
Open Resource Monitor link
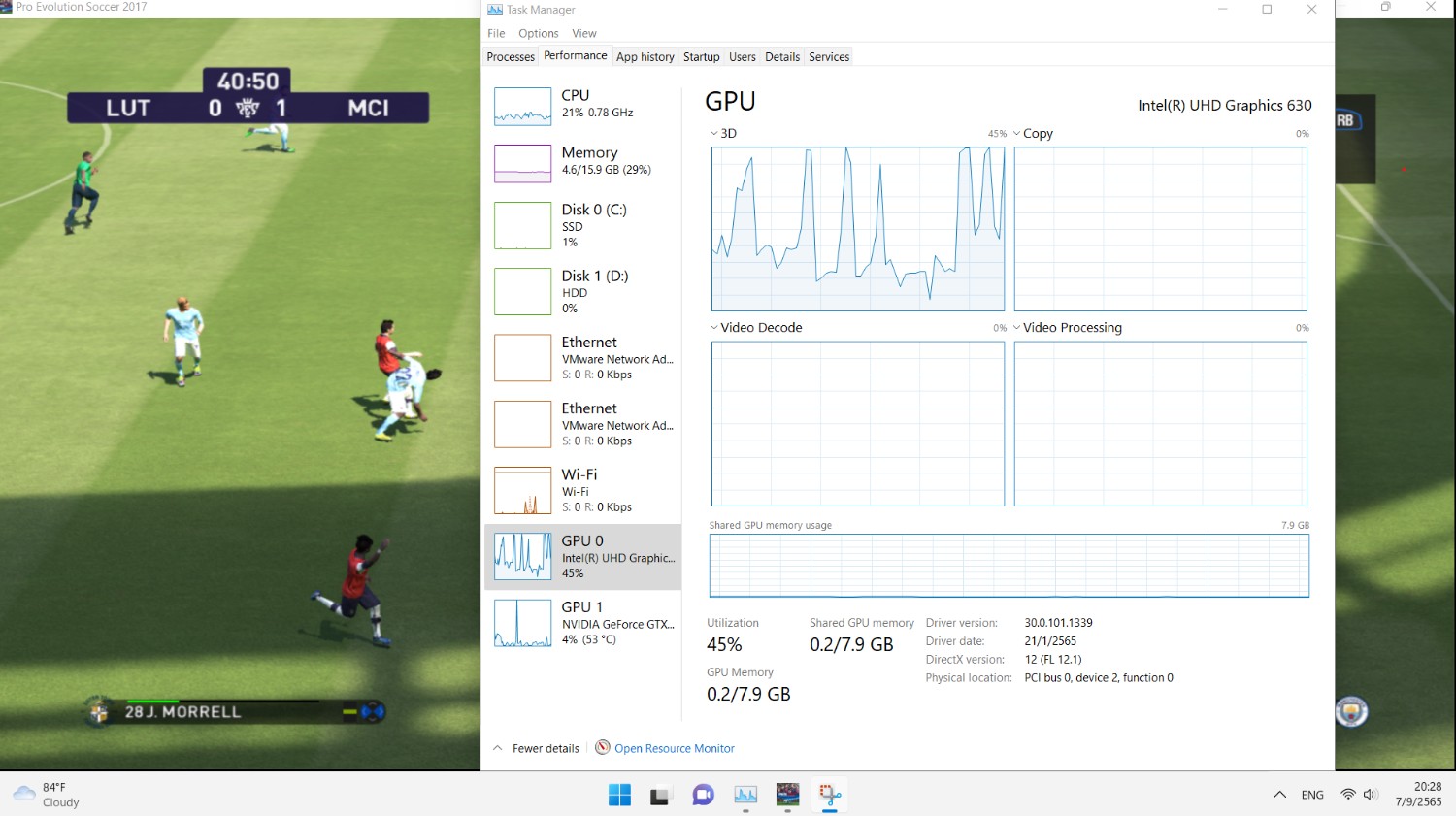click(x=675, y=748)
